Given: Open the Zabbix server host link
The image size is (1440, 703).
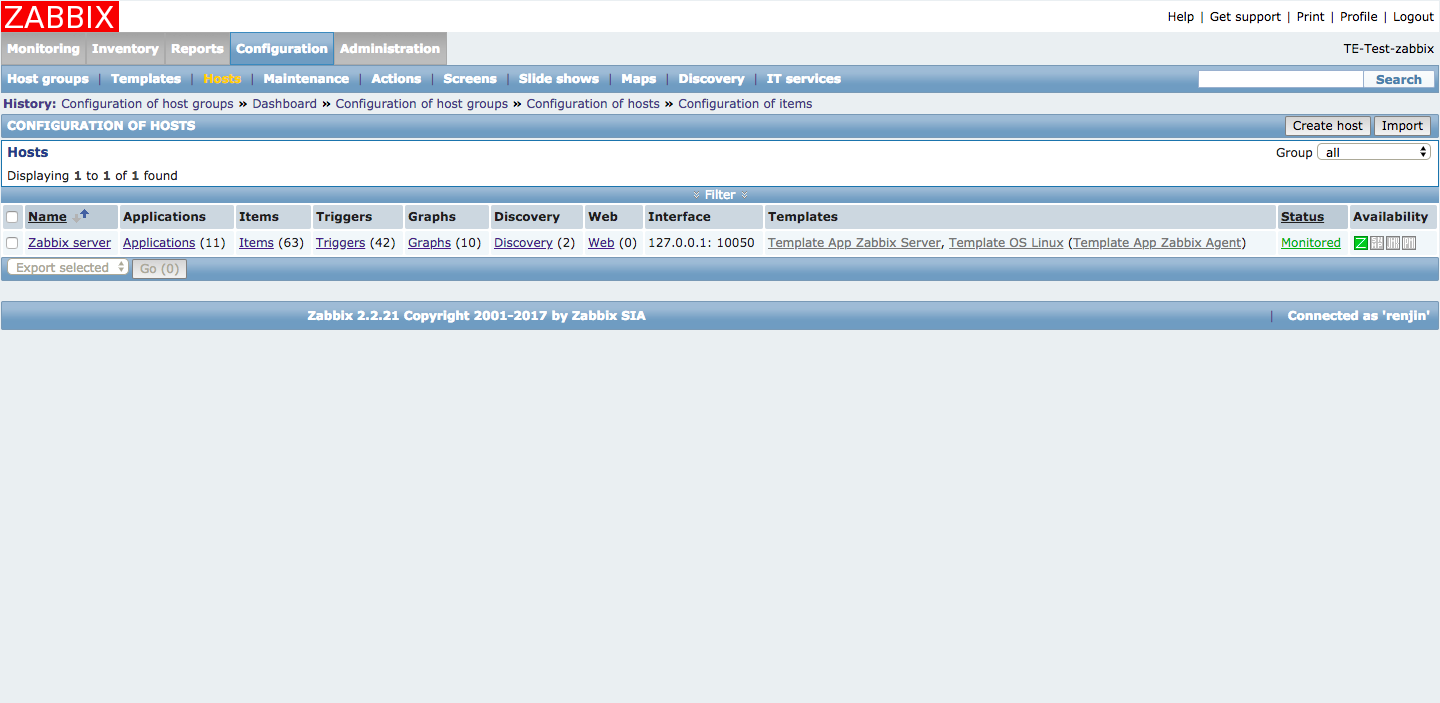Looking at the screenshot, I should coord(69,243).
